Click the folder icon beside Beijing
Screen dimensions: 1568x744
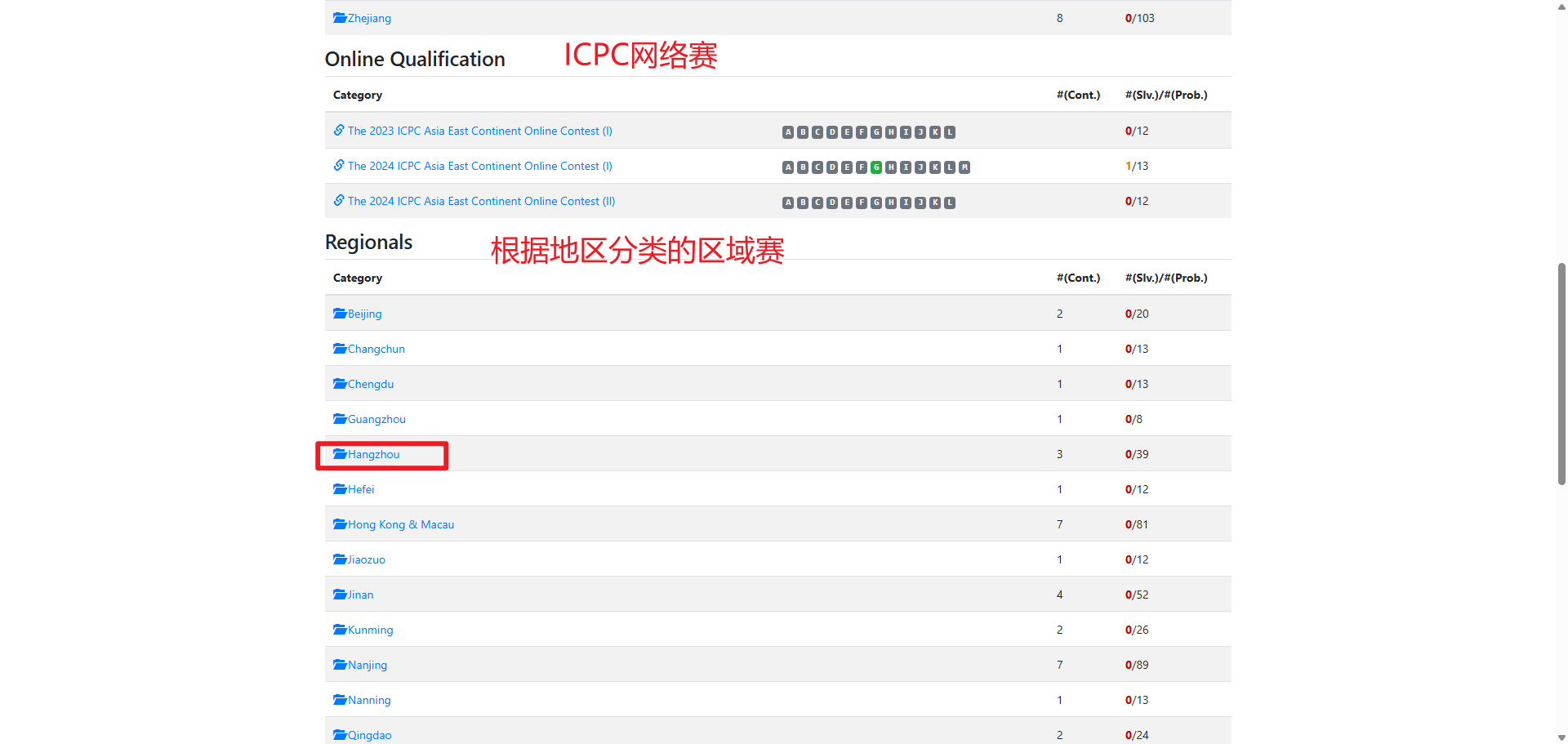coord(340,314)
